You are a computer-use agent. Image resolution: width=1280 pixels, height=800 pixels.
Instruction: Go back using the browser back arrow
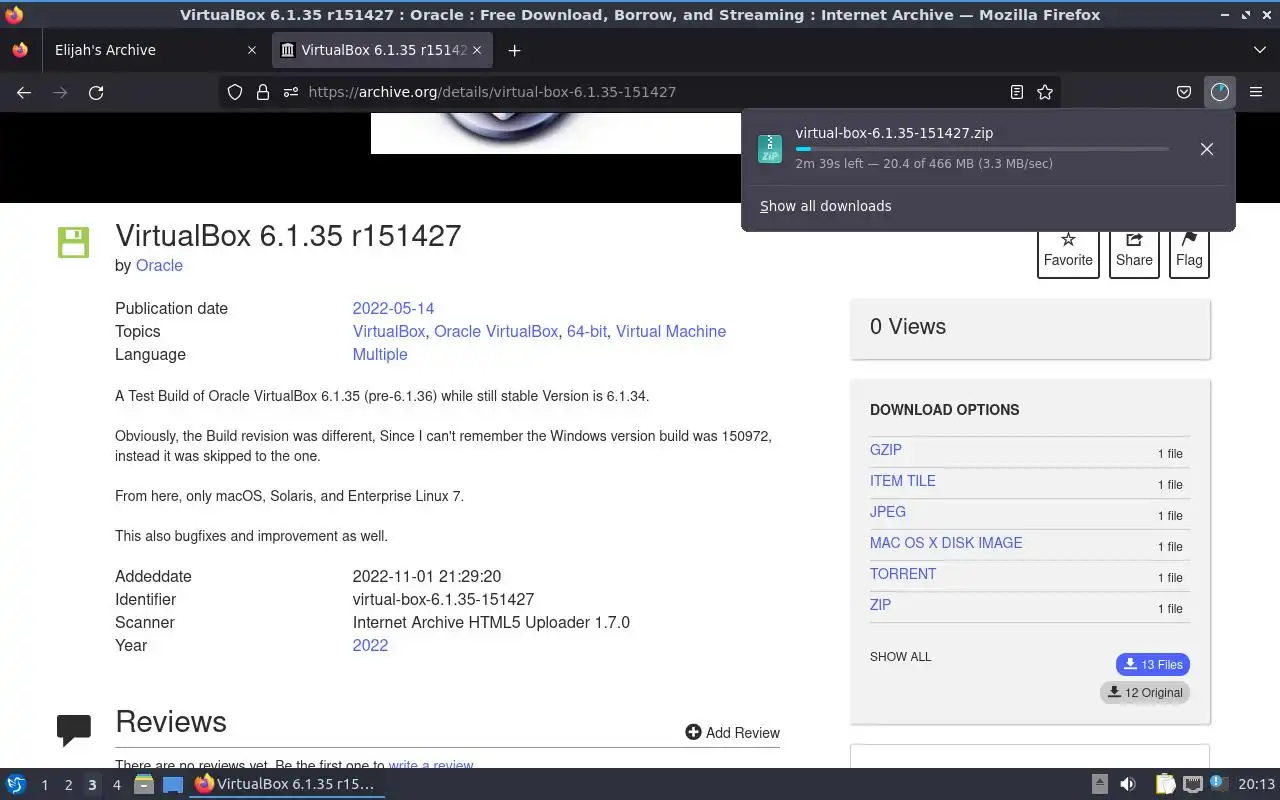[x=24, y=92]
